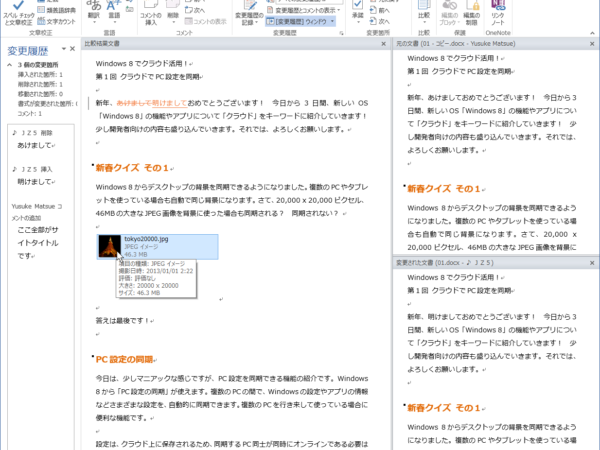Select '挿入された箇所: 1' summary line
600x450 pixels.
tap(40, 75)
